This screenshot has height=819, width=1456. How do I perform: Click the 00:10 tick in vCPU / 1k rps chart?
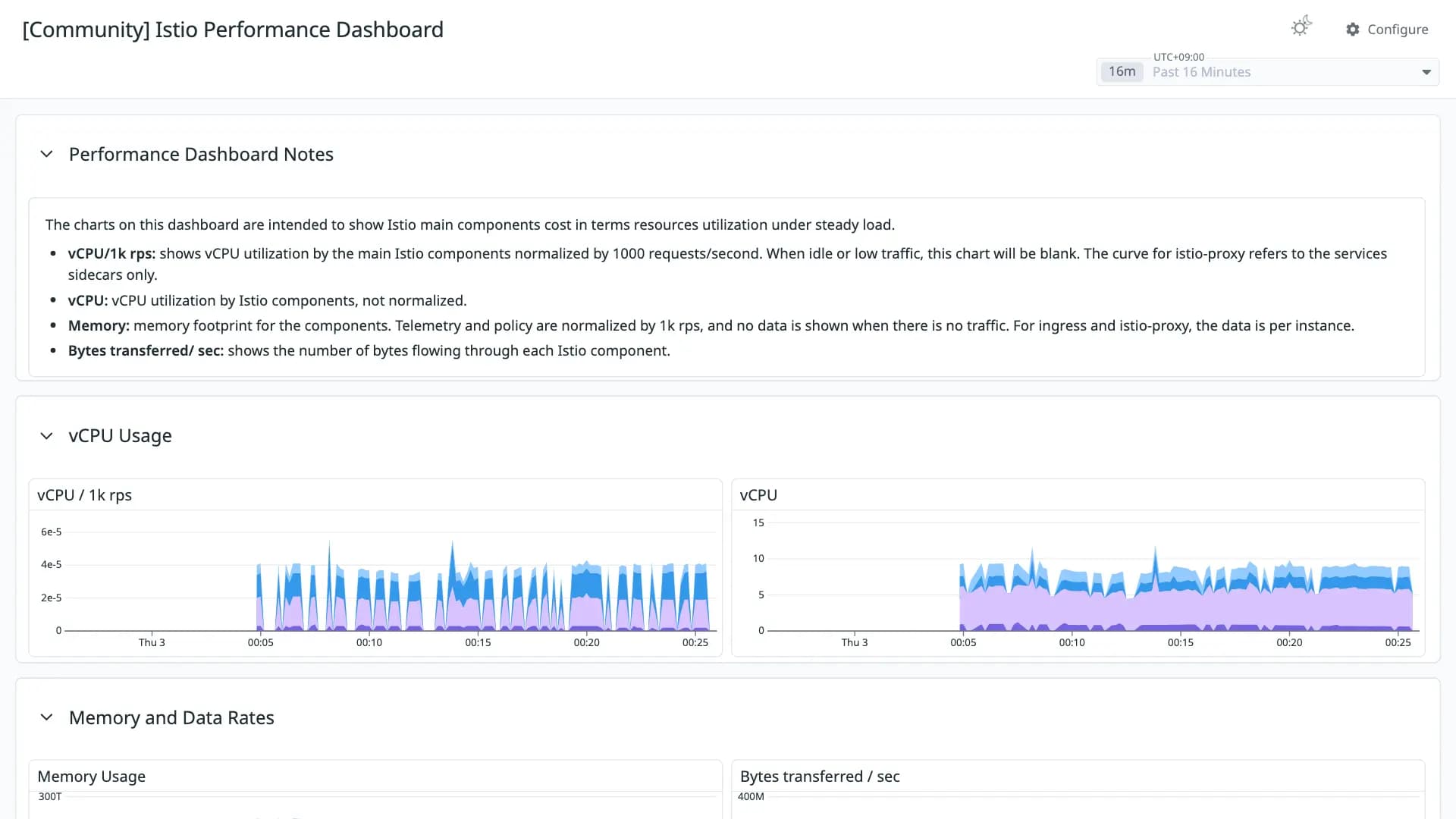369,643
